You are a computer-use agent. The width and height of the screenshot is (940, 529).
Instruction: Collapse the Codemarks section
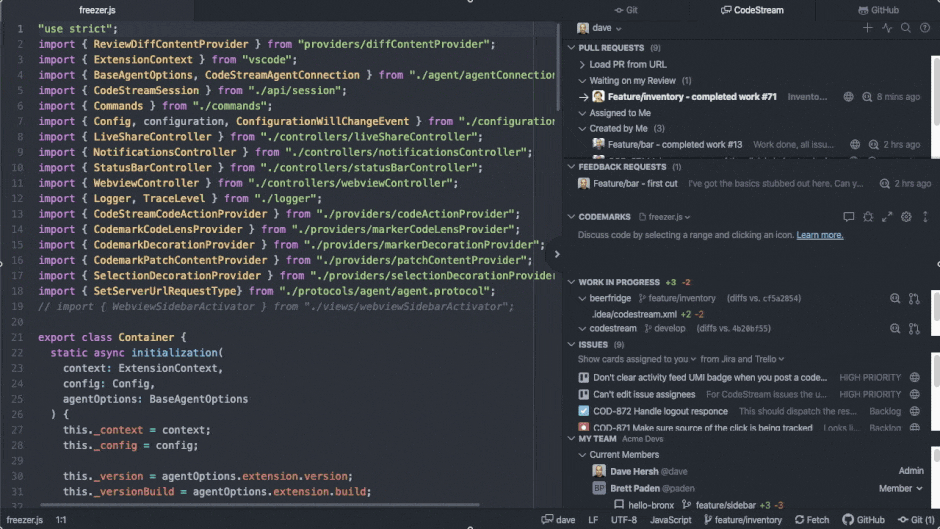point(571,217)
